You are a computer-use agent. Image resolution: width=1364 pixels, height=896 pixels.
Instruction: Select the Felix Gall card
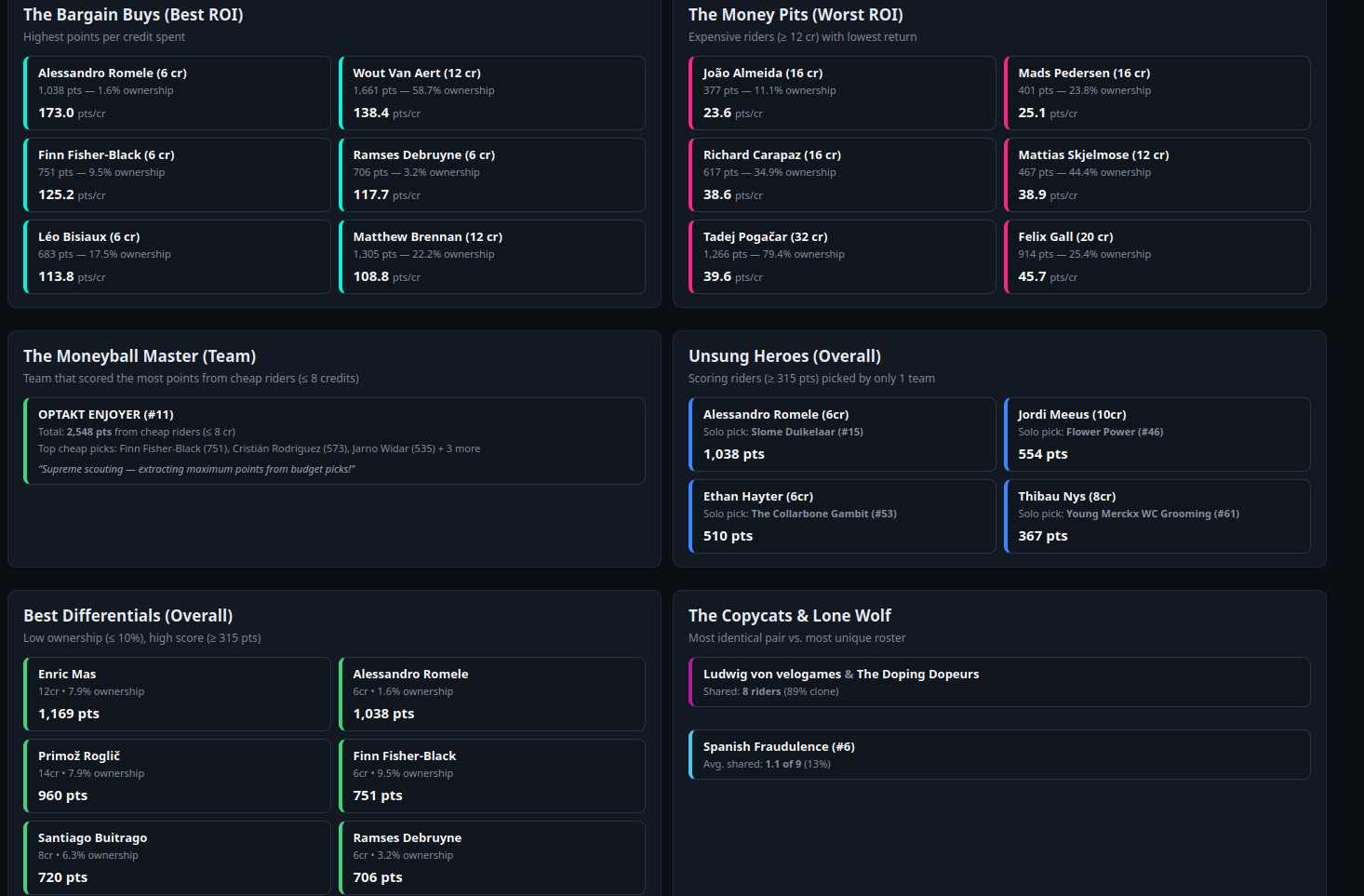[x=1157, y=257]
